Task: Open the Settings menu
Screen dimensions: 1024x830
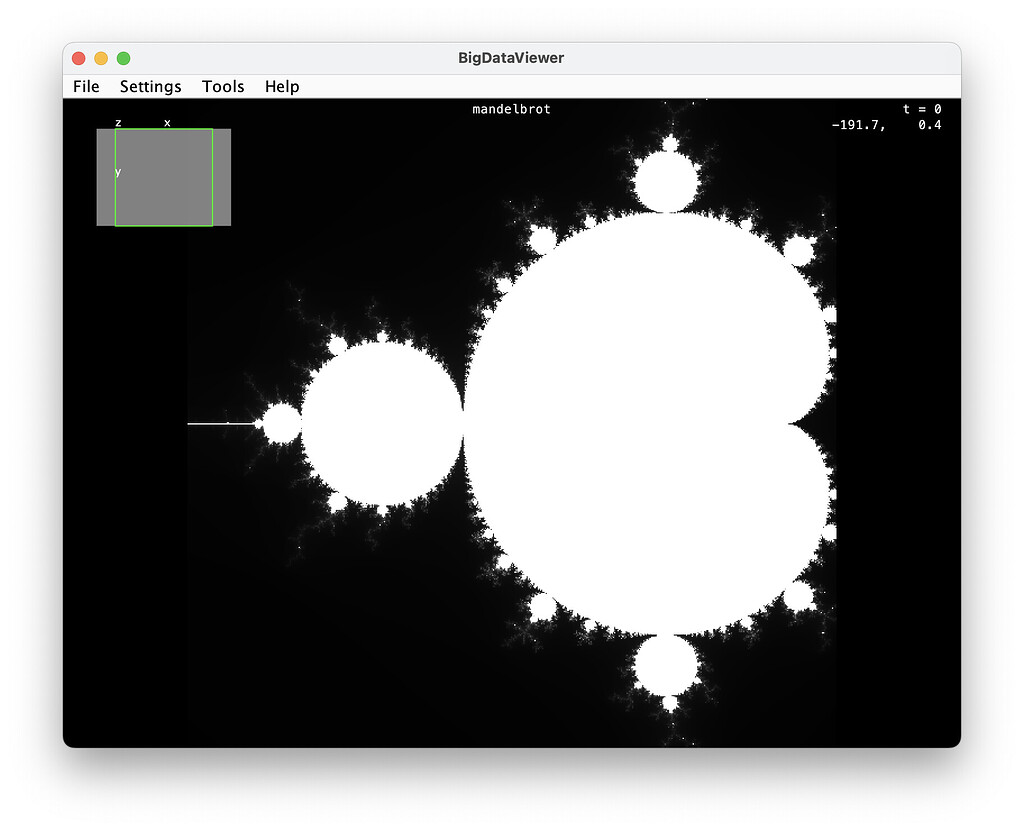Action: [150, 87]
